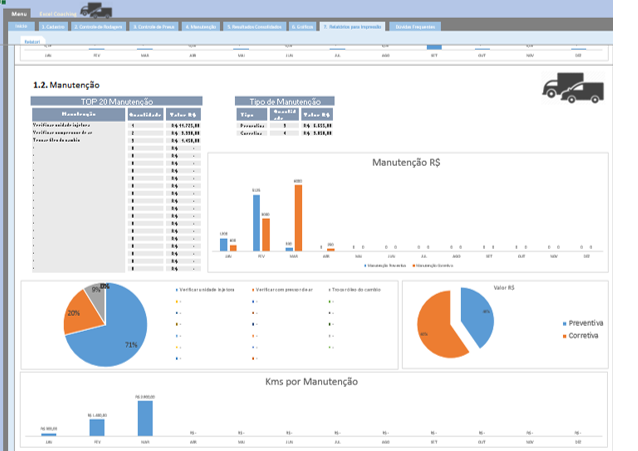Click the TOP 20 Manutenção table title
This screenshot has height=451, width=638.
[x=116, y=101]
